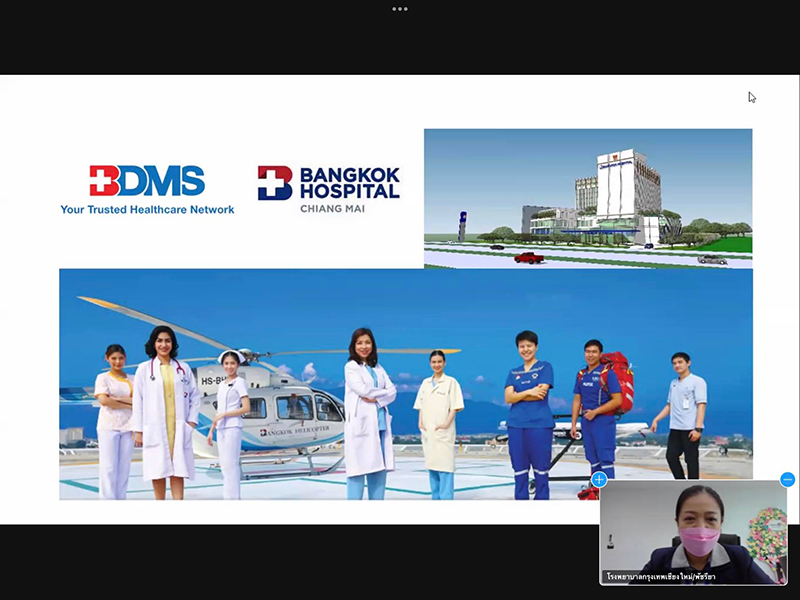The height and width of the screenshot is (600, 800).
Task: Click 'Your Trusted Healthcare Network' tagline
Action: (147, 209)
